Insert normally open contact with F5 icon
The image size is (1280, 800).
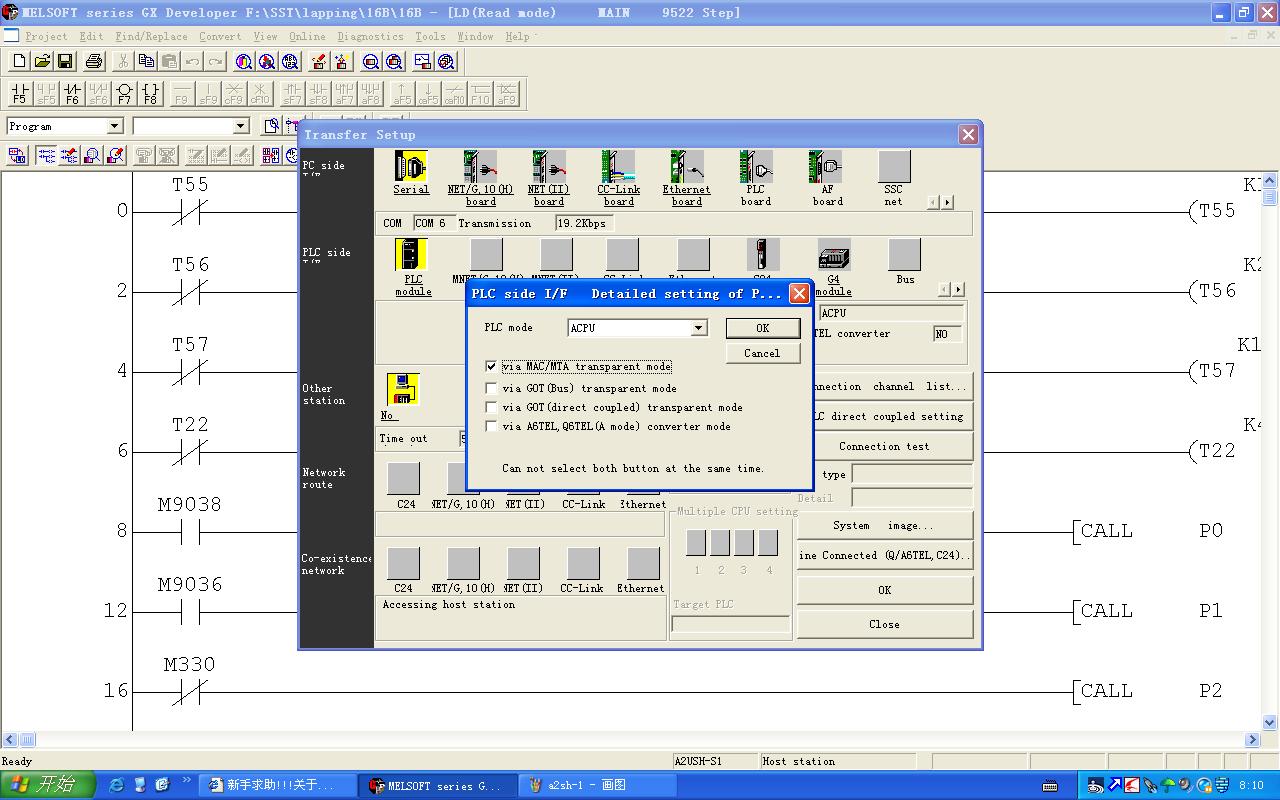[19, 94]
